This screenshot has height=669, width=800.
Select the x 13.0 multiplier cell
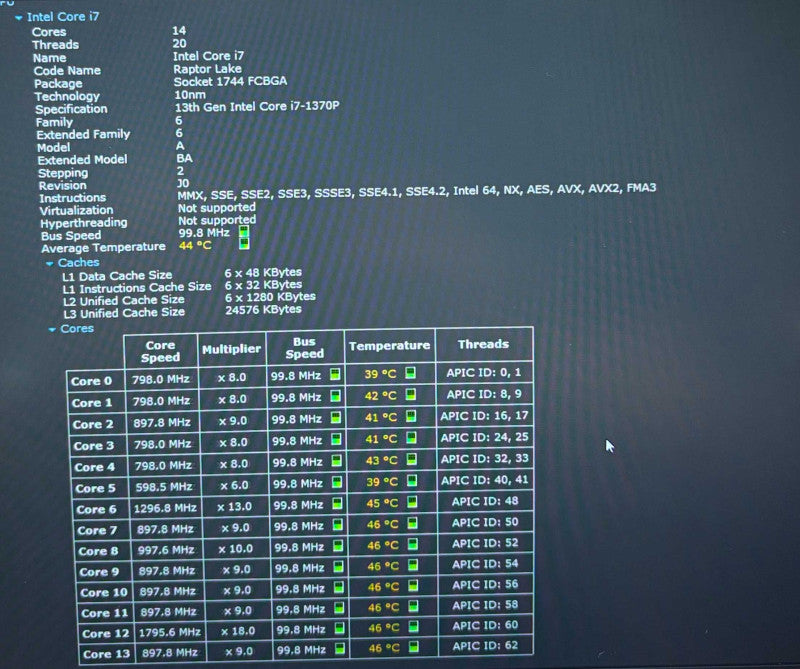point(235,507)
